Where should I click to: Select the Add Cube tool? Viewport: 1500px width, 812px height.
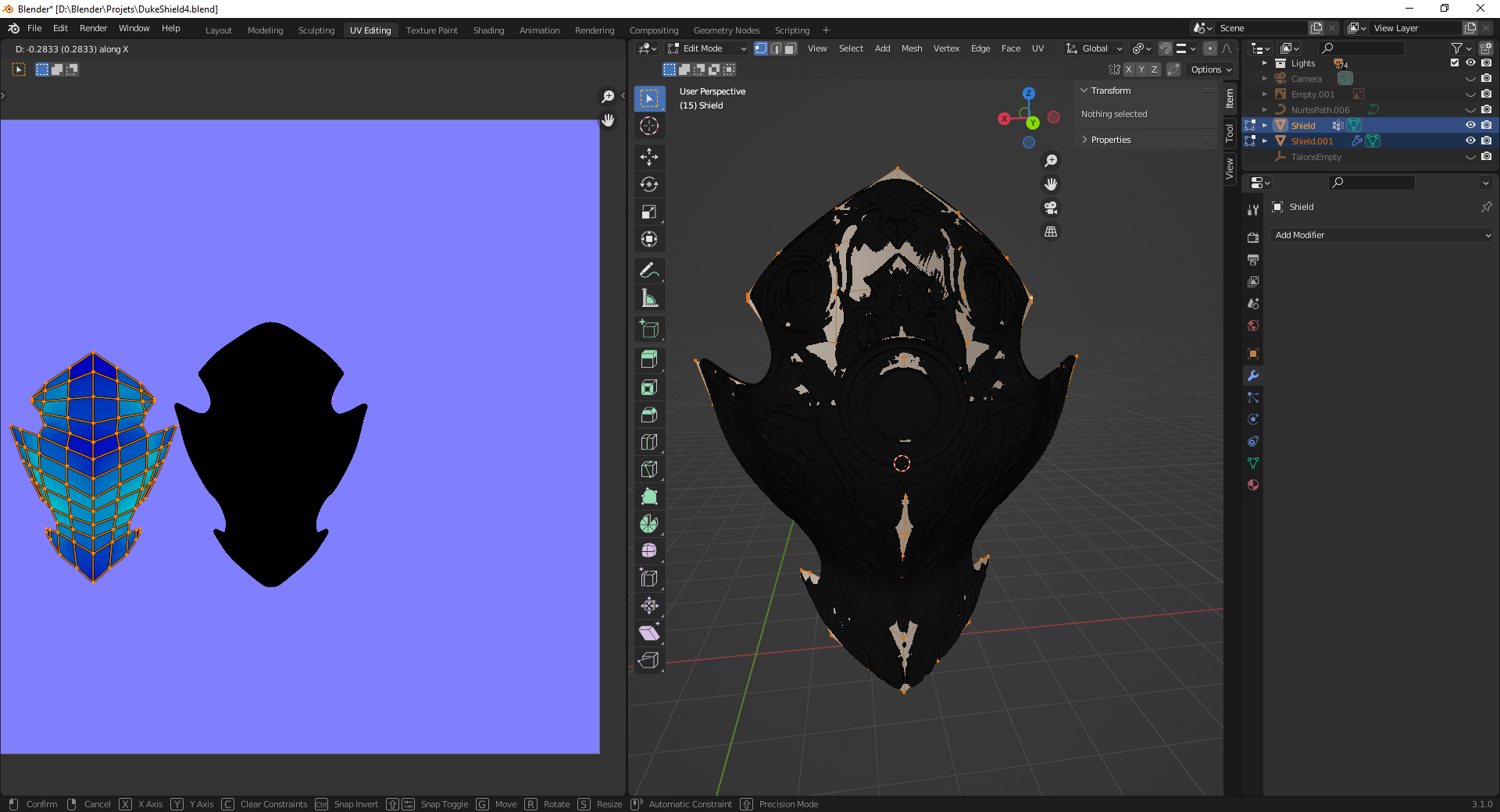(649, 329)
